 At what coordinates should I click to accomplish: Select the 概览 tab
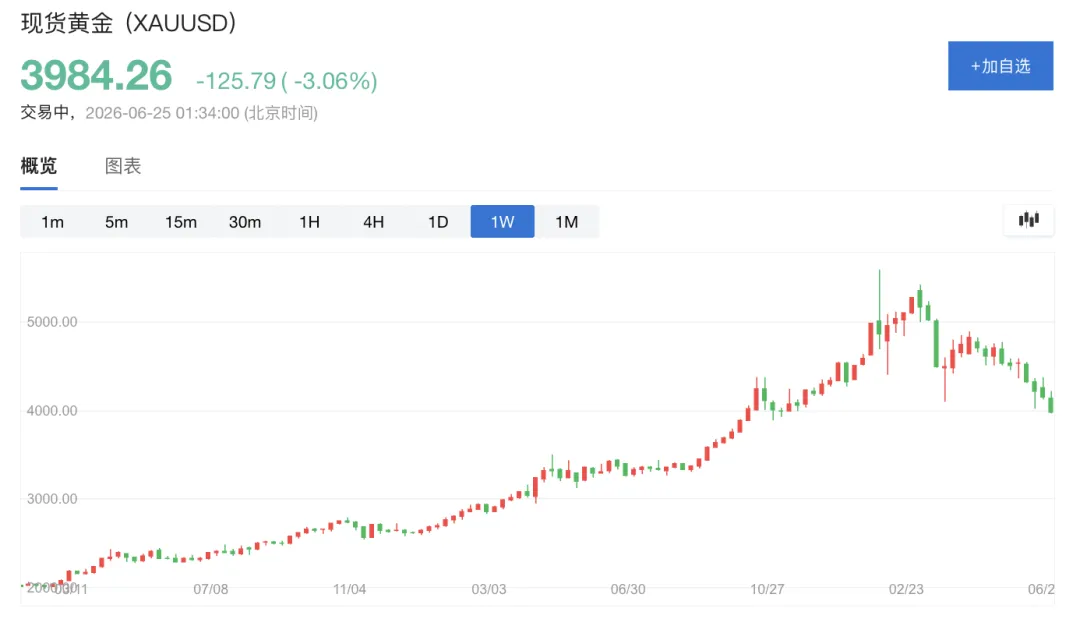tap(39, 166)
